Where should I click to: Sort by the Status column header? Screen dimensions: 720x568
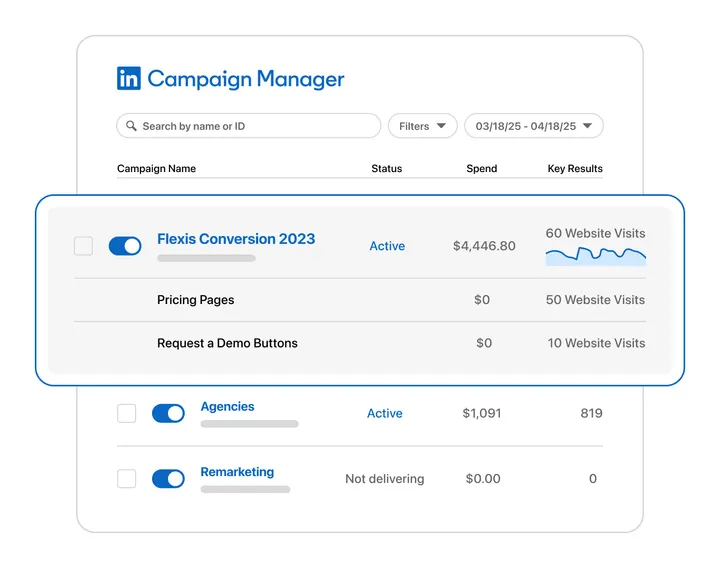point(387,169)
